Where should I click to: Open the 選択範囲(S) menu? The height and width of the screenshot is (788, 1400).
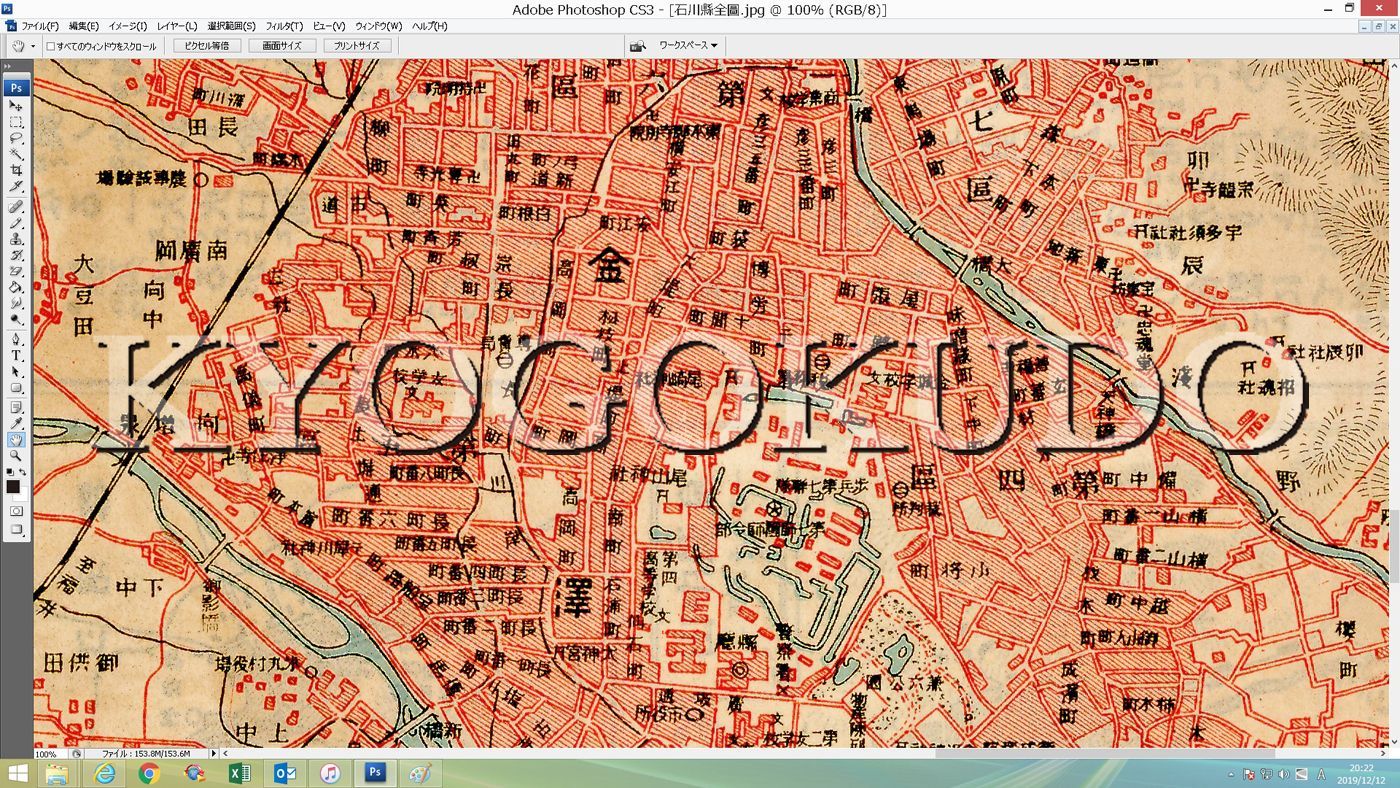tap(231, 26)
